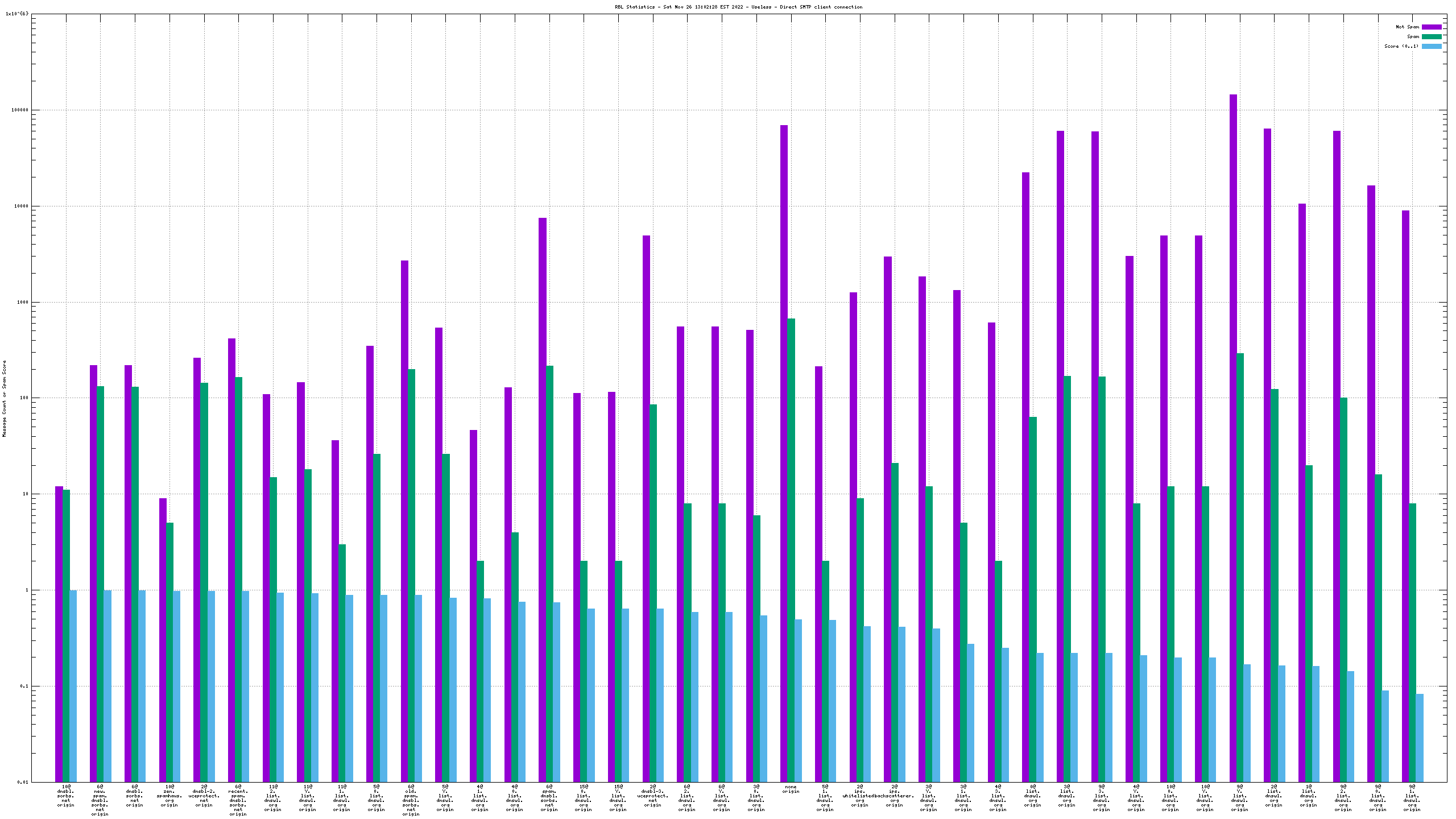
Task: Click the green Spam legend swatch
Action: coord(1432,36)
